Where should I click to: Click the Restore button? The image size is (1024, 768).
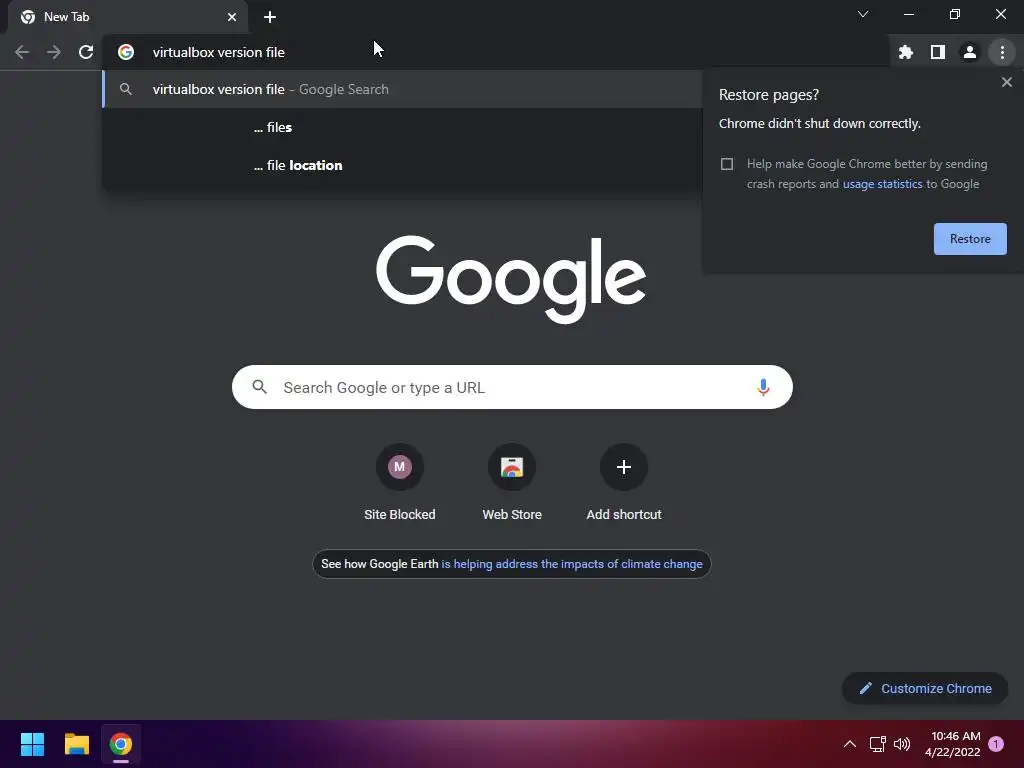[x=970, y=239]
